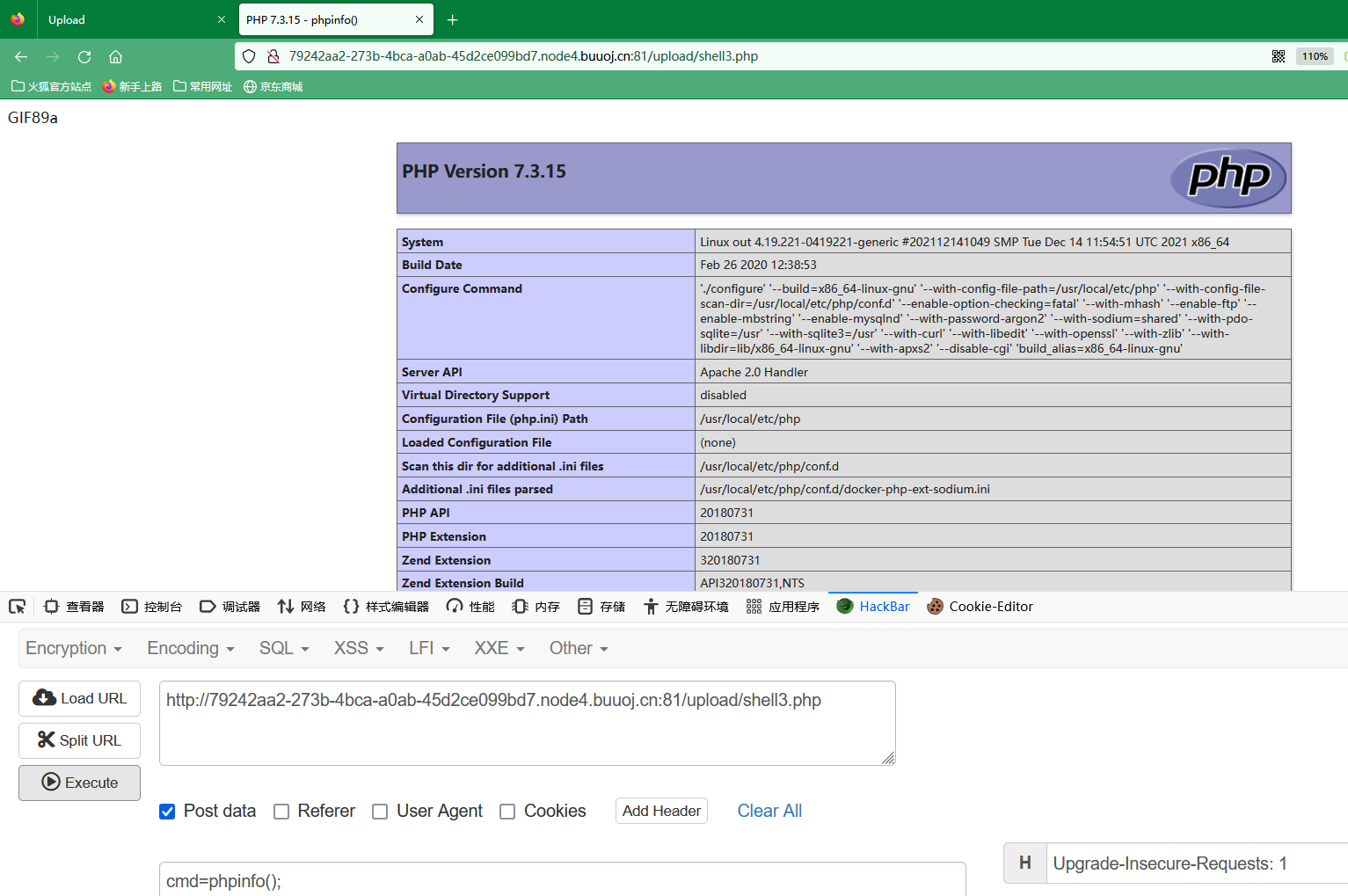Uncheck the Post data checkbox

tap(167, 812)
